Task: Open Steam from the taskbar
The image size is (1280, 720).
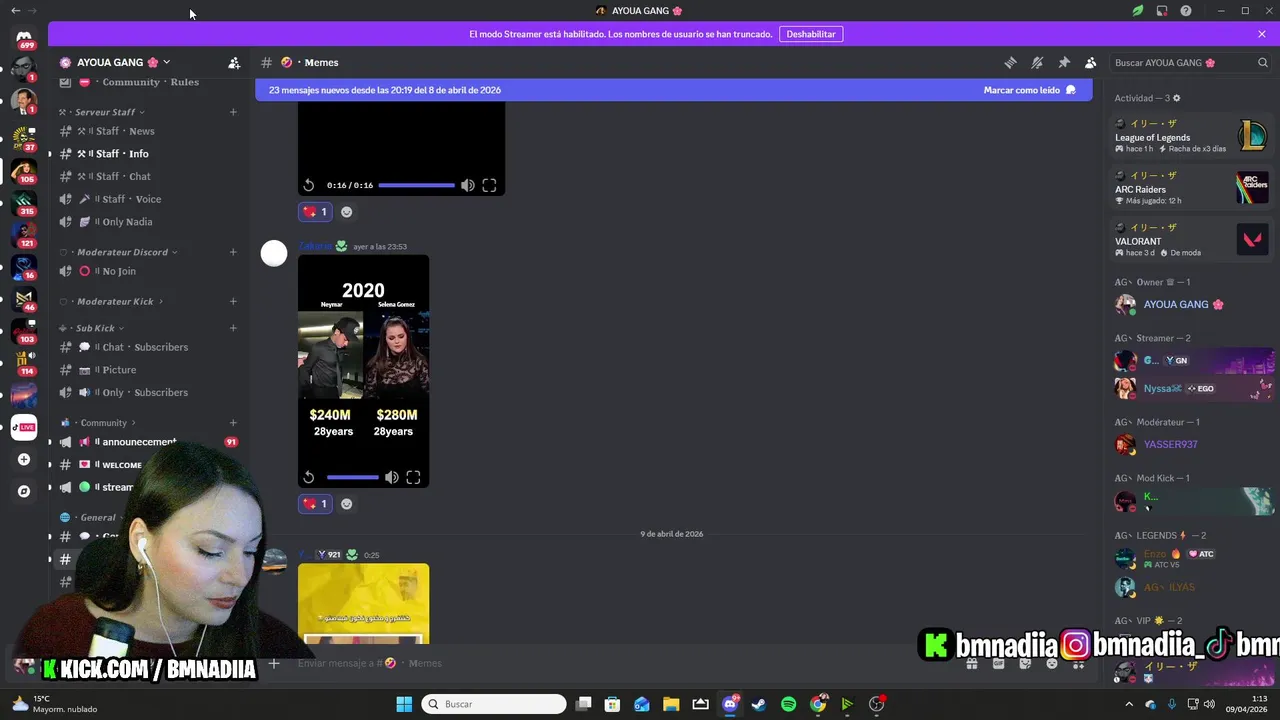Action: (x=759, y=704)
